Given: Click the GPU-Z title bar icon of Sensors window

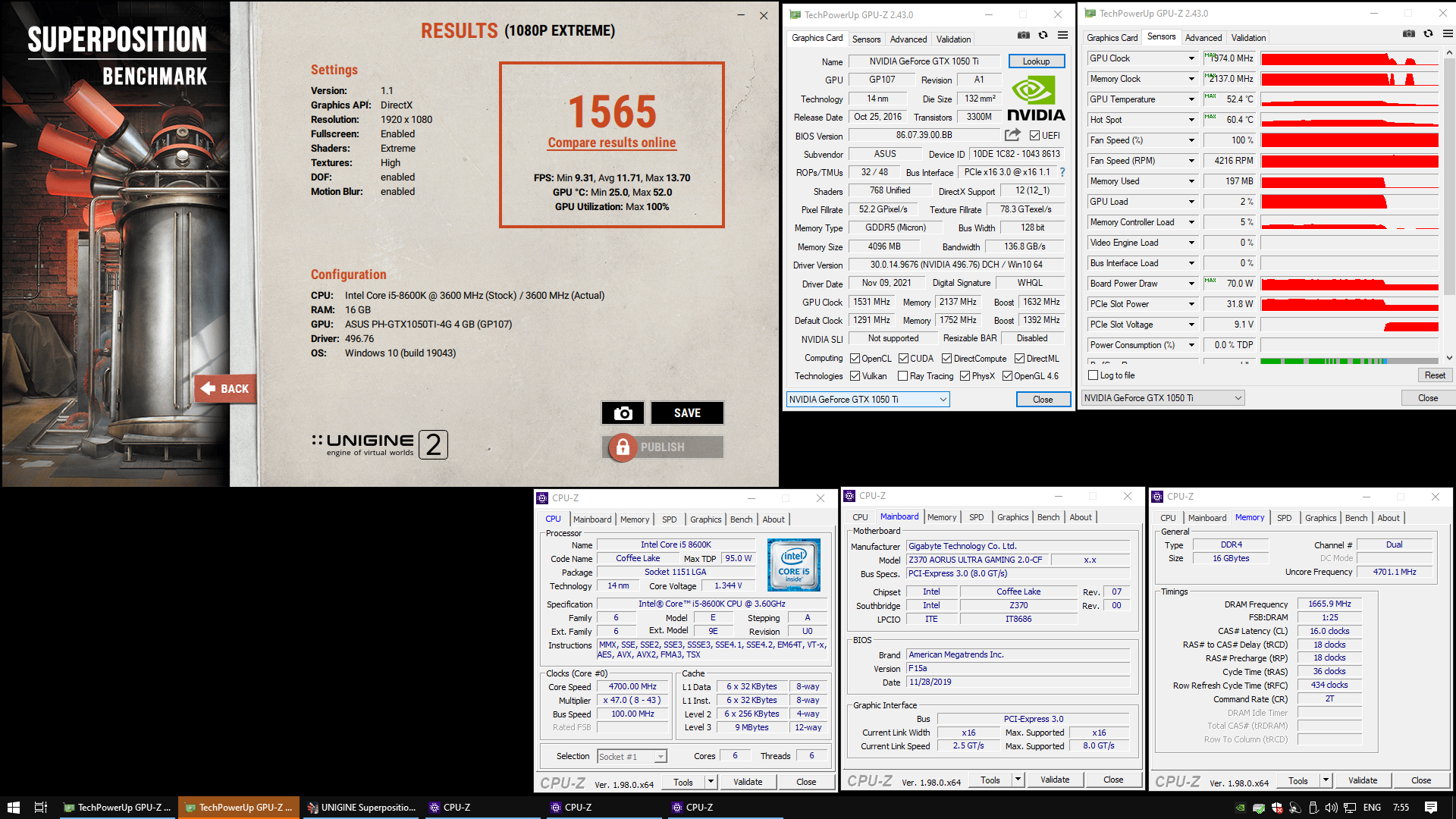Looking at the screenshot, I should pos(1090,13).
